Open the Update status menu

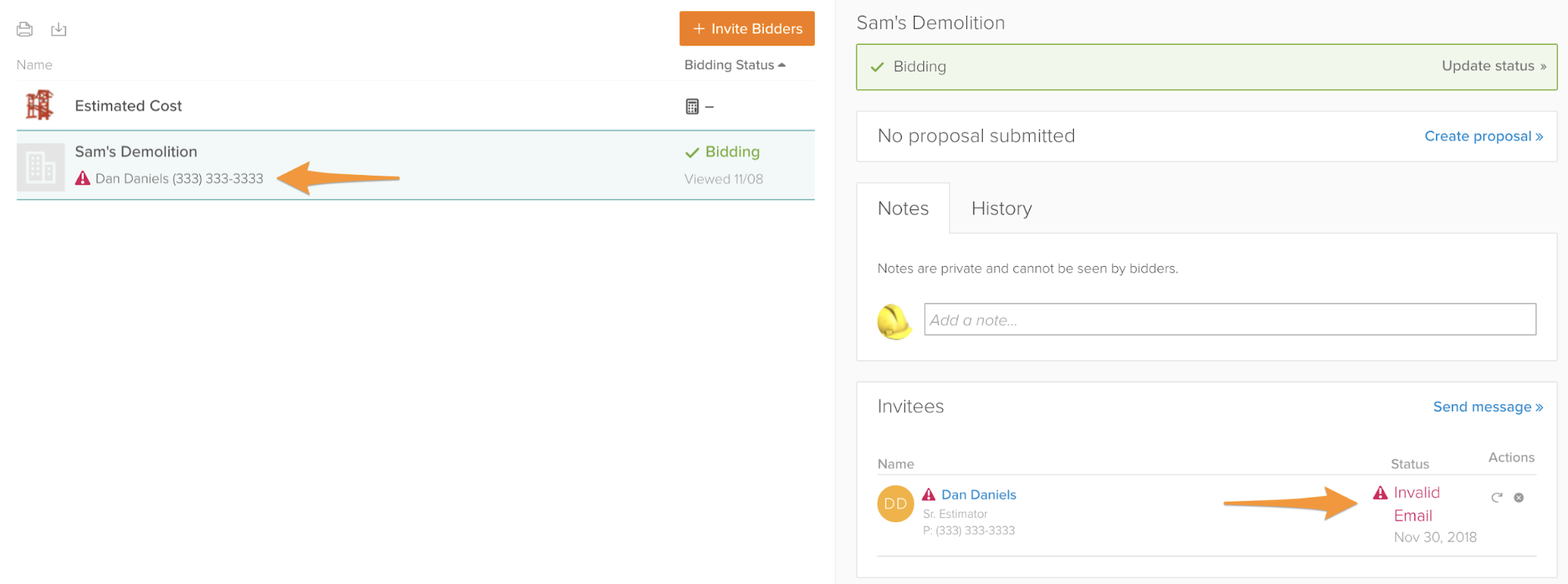click(x=1493, y=67)
